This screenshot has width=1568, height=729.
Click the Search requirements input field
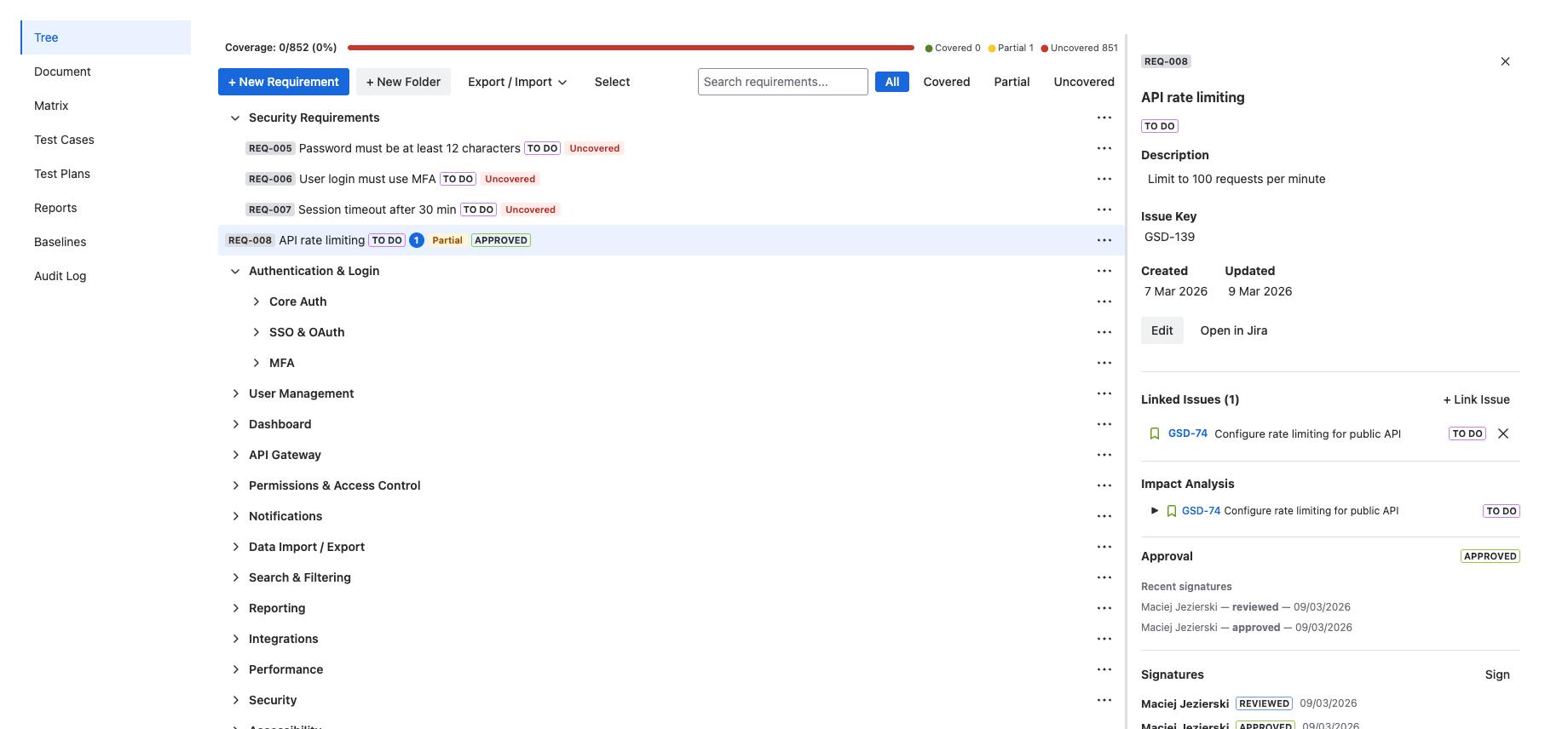pos(782,82)
